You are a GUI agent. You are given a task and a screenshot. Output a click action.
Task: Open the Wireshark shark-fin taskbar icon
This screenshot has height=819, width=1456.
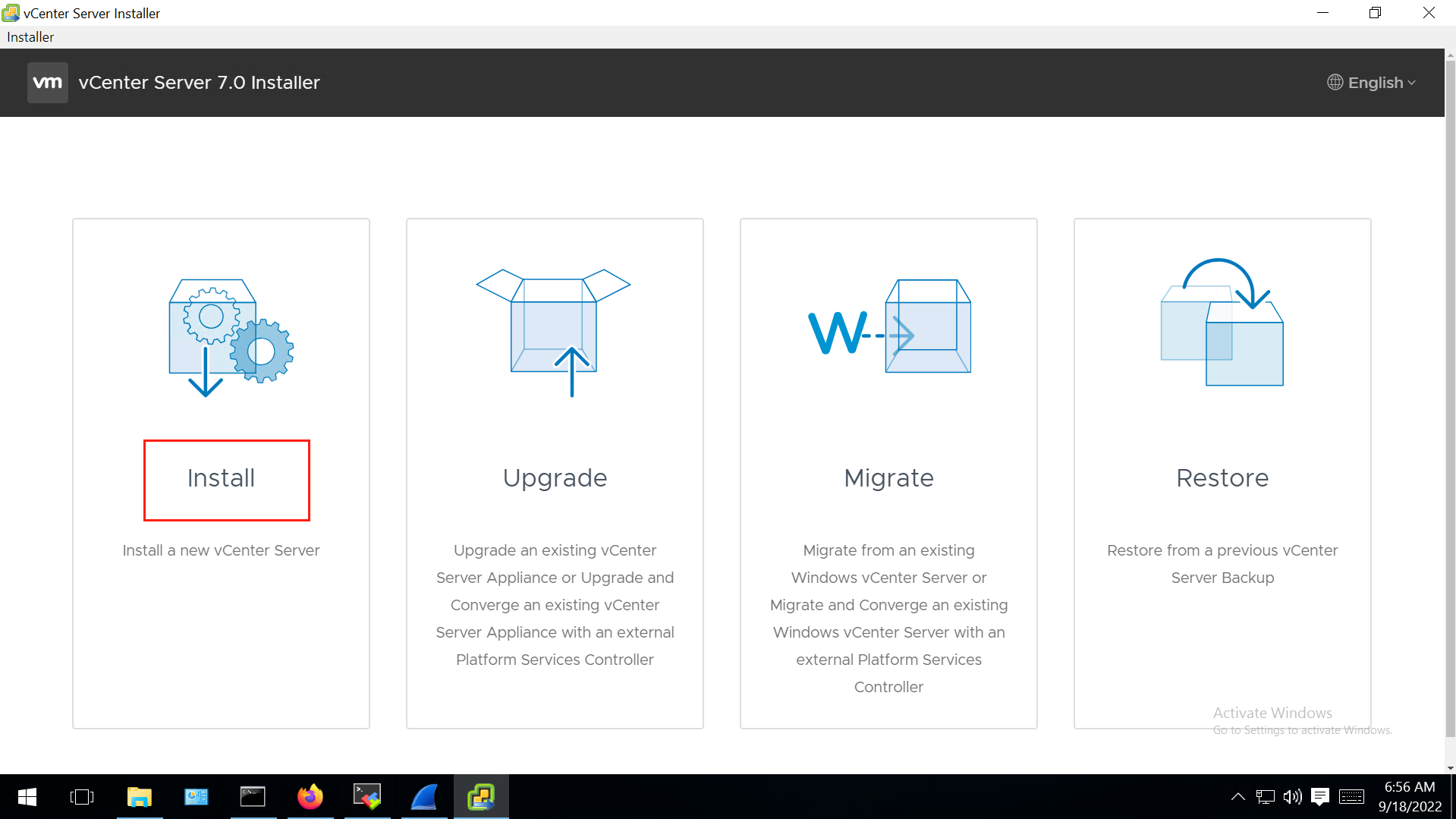point(424,796)
